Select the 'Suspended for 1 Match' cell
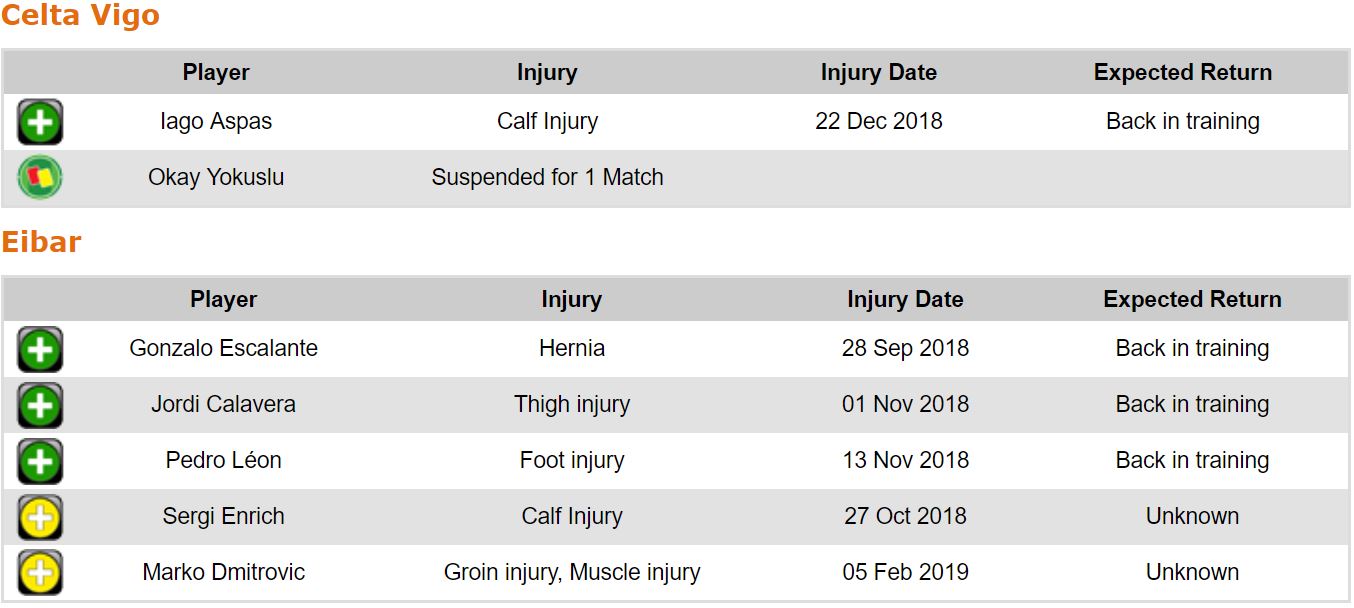 [x=547, y=178]
